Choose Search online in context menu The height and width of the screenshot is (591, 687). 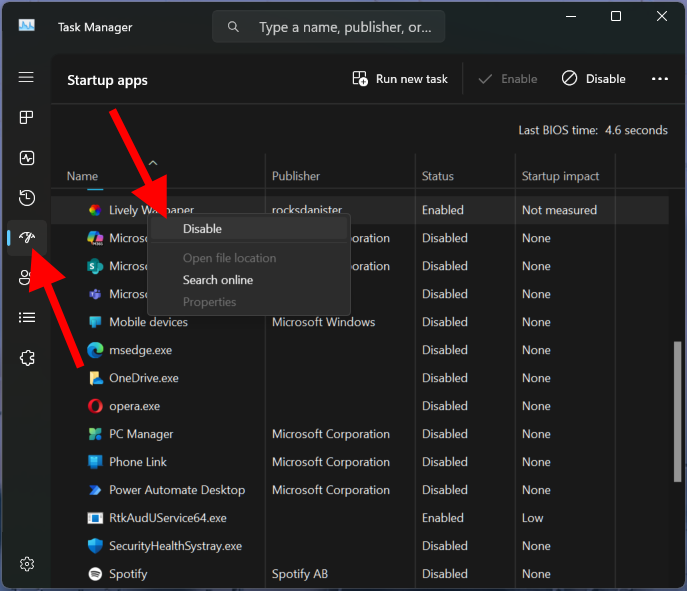tap(218, 280)
